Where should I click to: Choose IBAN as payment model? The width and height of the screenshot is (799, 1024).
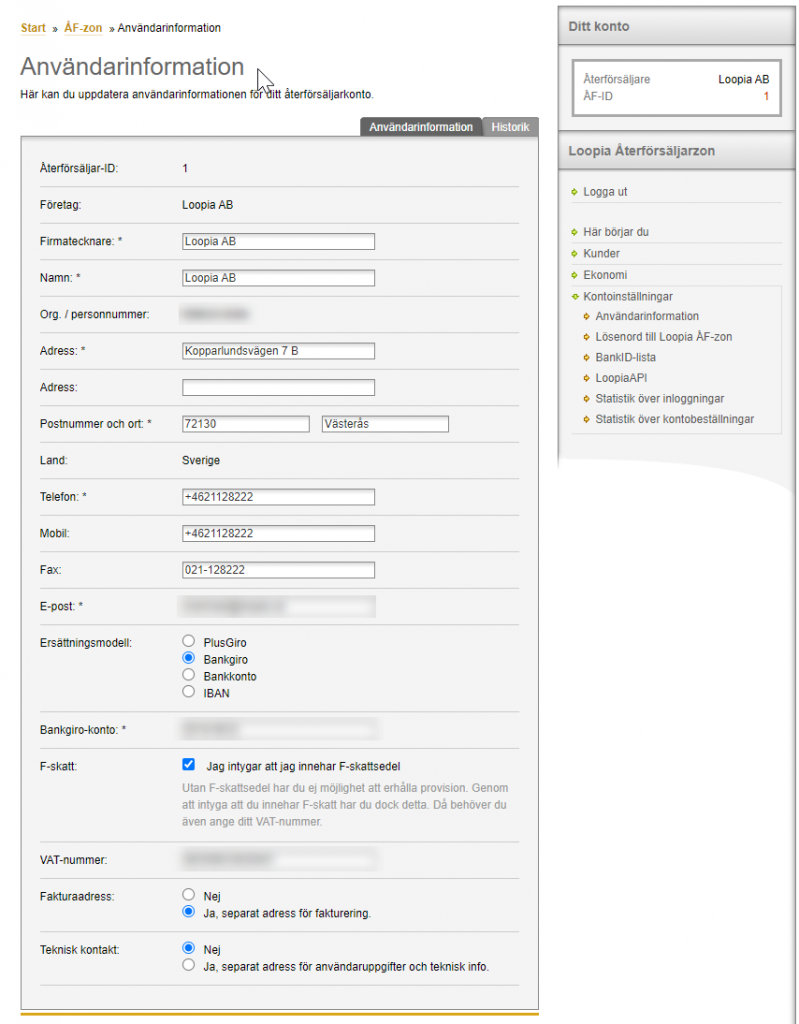tap(188, 692)
